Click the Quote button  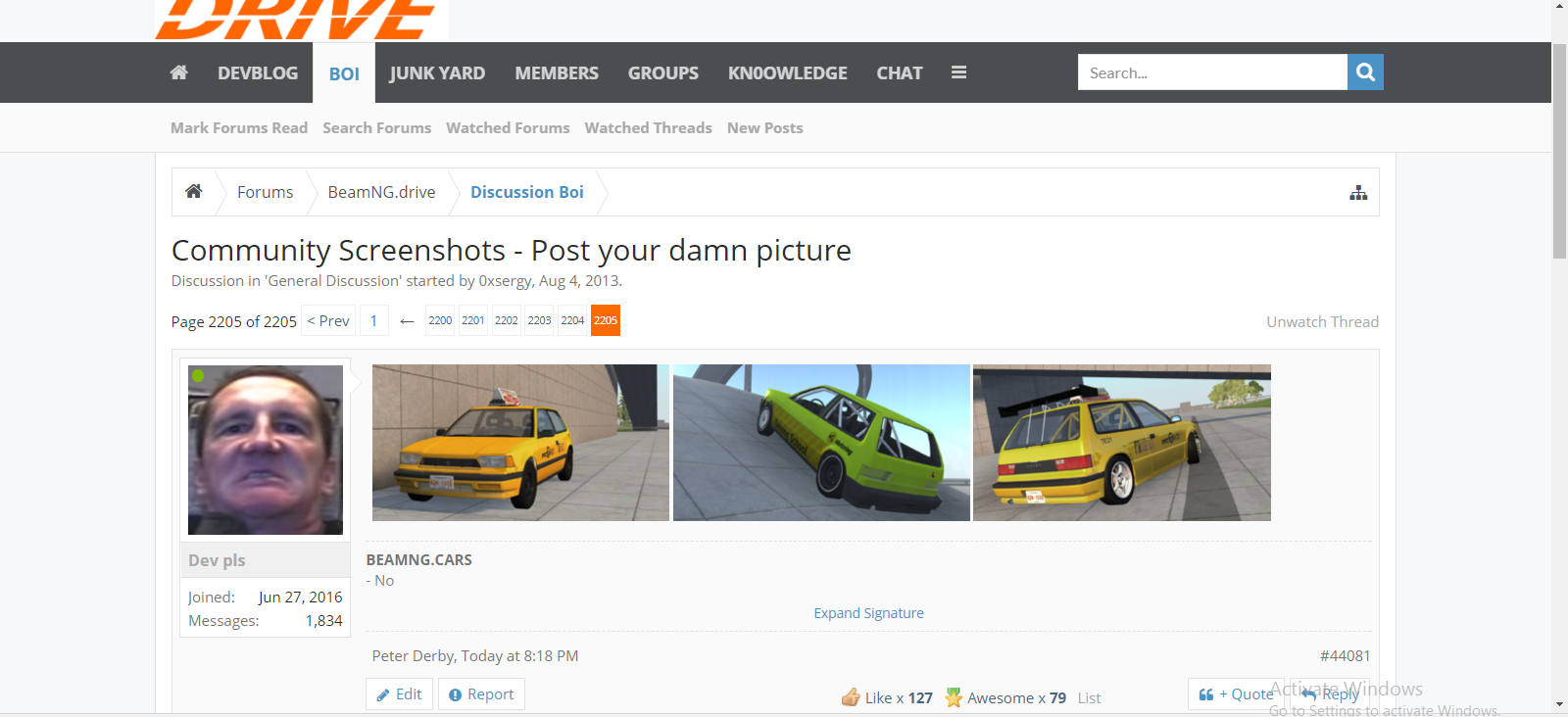tap(1236, 694)
